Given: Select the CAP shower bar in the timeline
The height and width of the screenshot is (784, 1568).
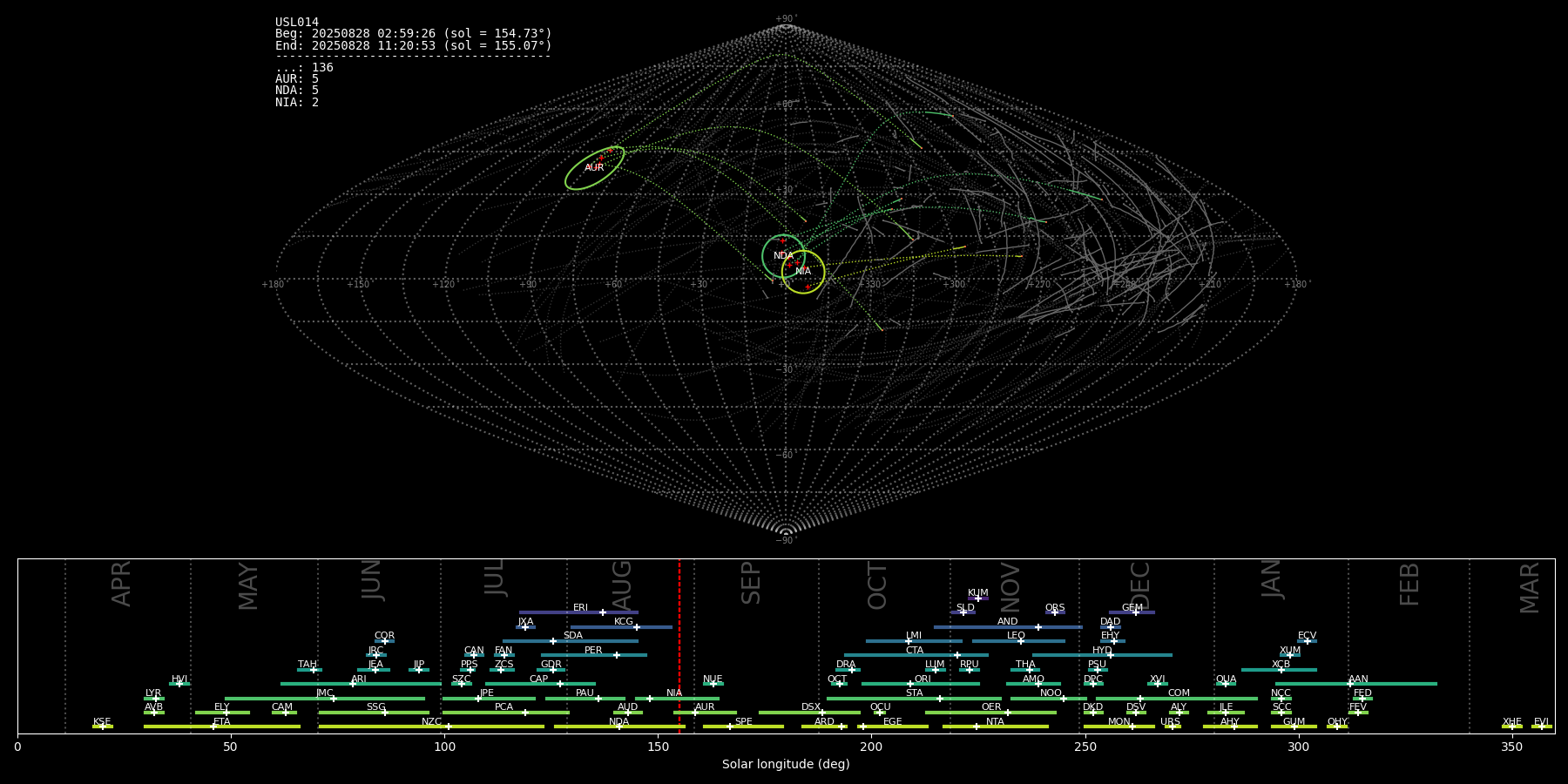Looking at the screenshot, I should click(540, 684).
